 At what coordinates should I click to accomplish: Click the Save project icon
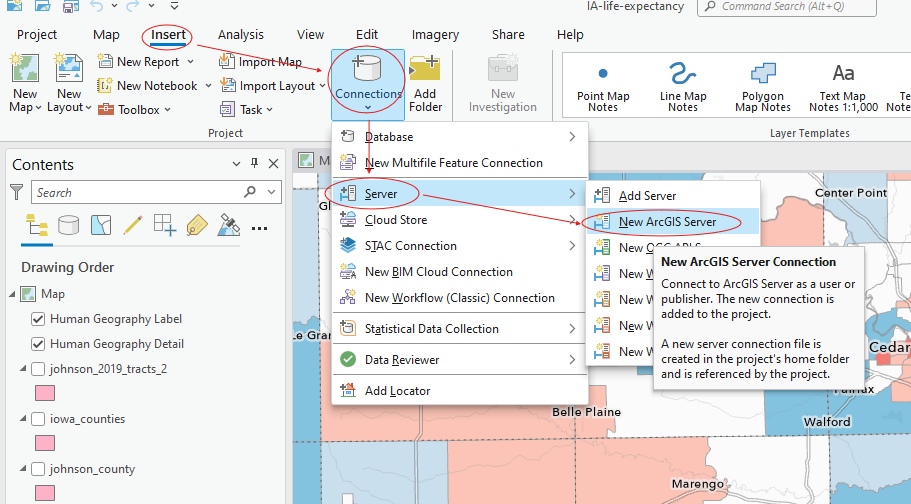(x=71, y=6)
